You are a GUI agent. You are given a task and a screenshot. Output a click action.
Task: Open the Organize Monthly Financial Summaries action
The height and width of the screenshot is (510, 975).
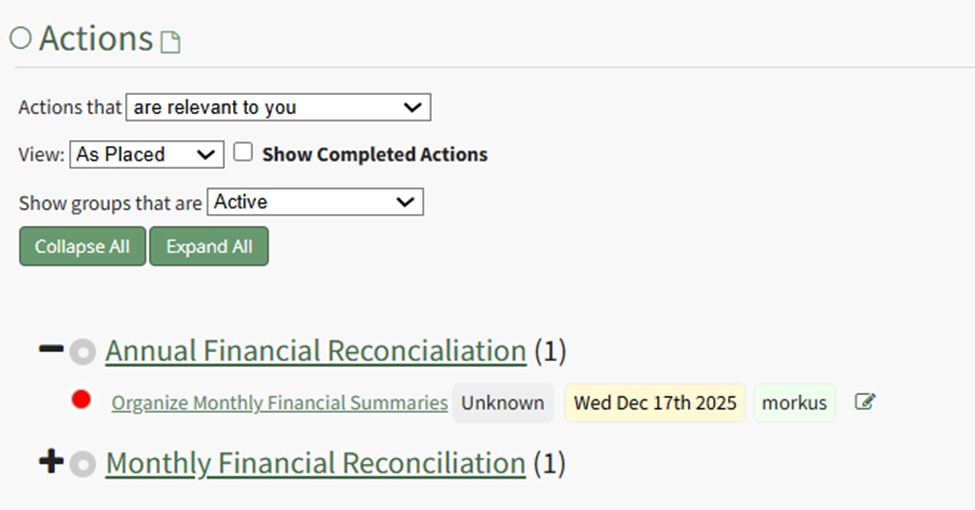(x=279, y=403)
